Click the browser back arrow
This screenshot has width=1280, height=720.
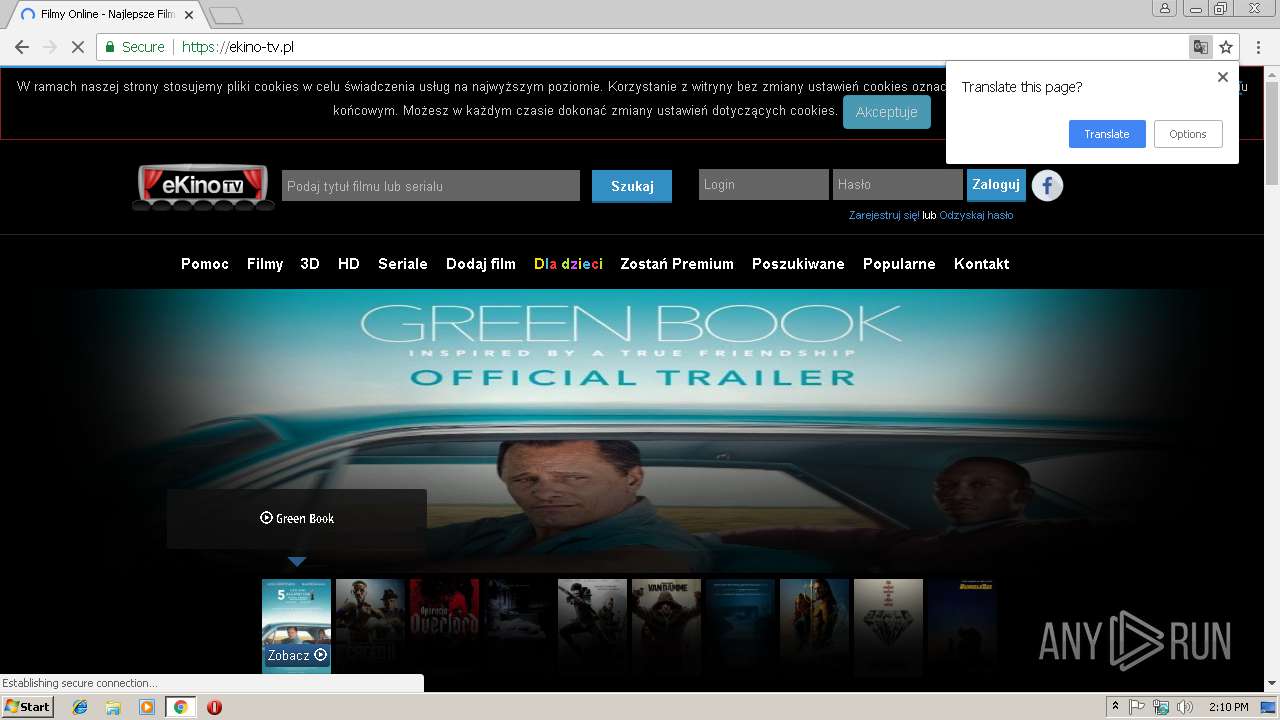point(21,47)
